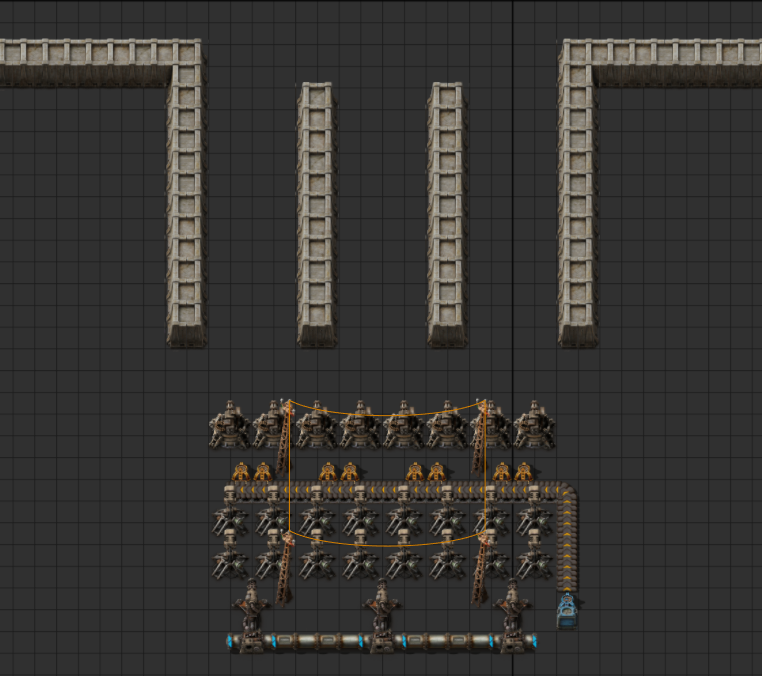
Task: Select the sixth yellow inserter from the left
Action: click(x=436, y=471)
